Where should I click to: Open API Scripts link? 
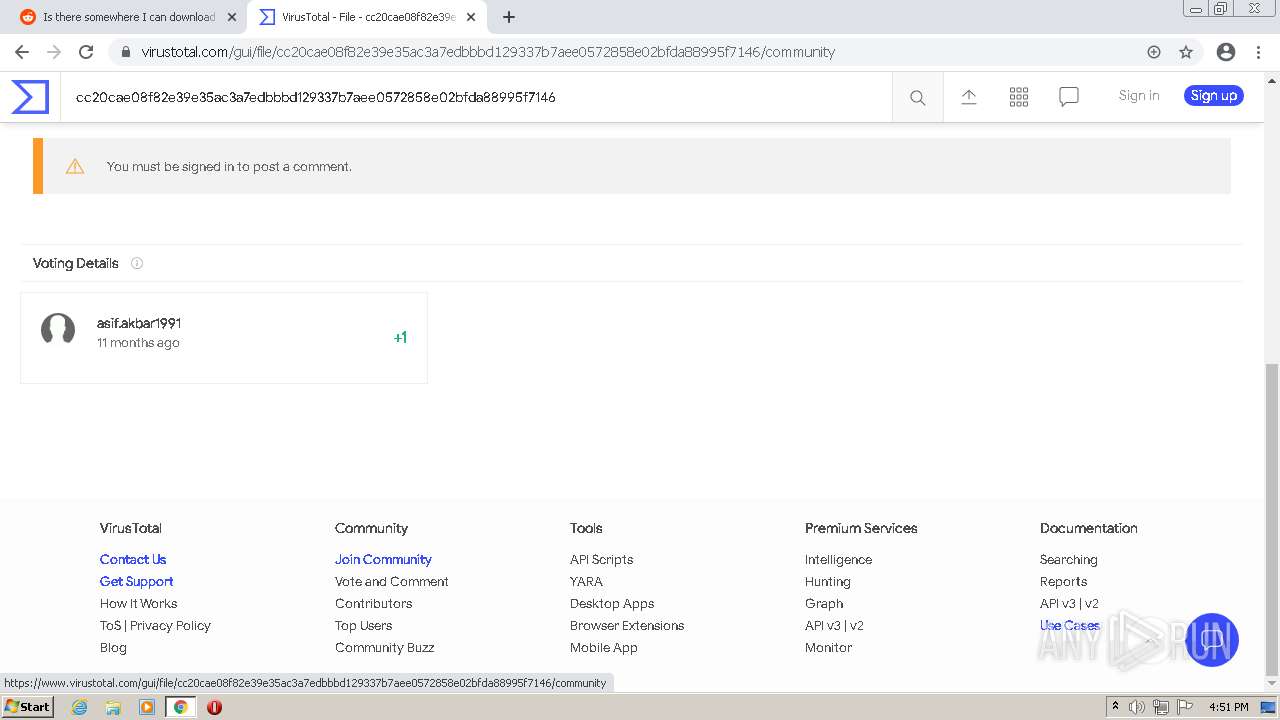(601, 559)
